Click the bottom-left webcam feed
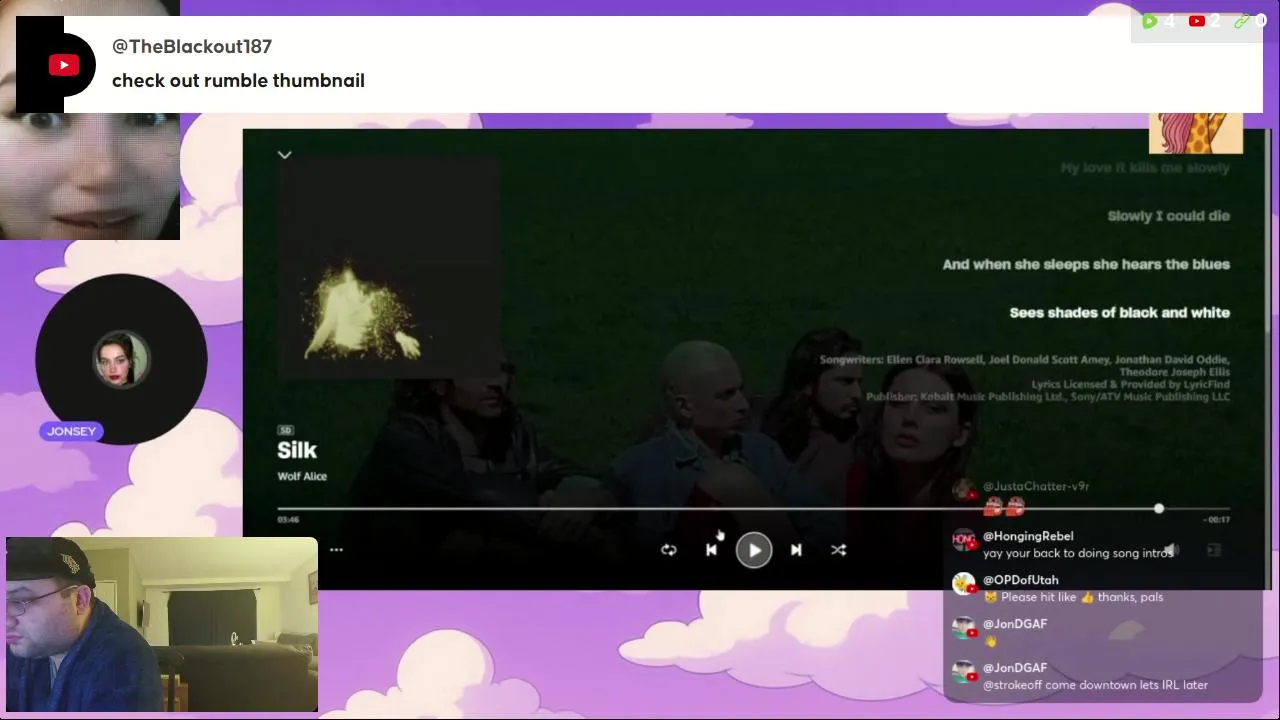 pos(162,624)
